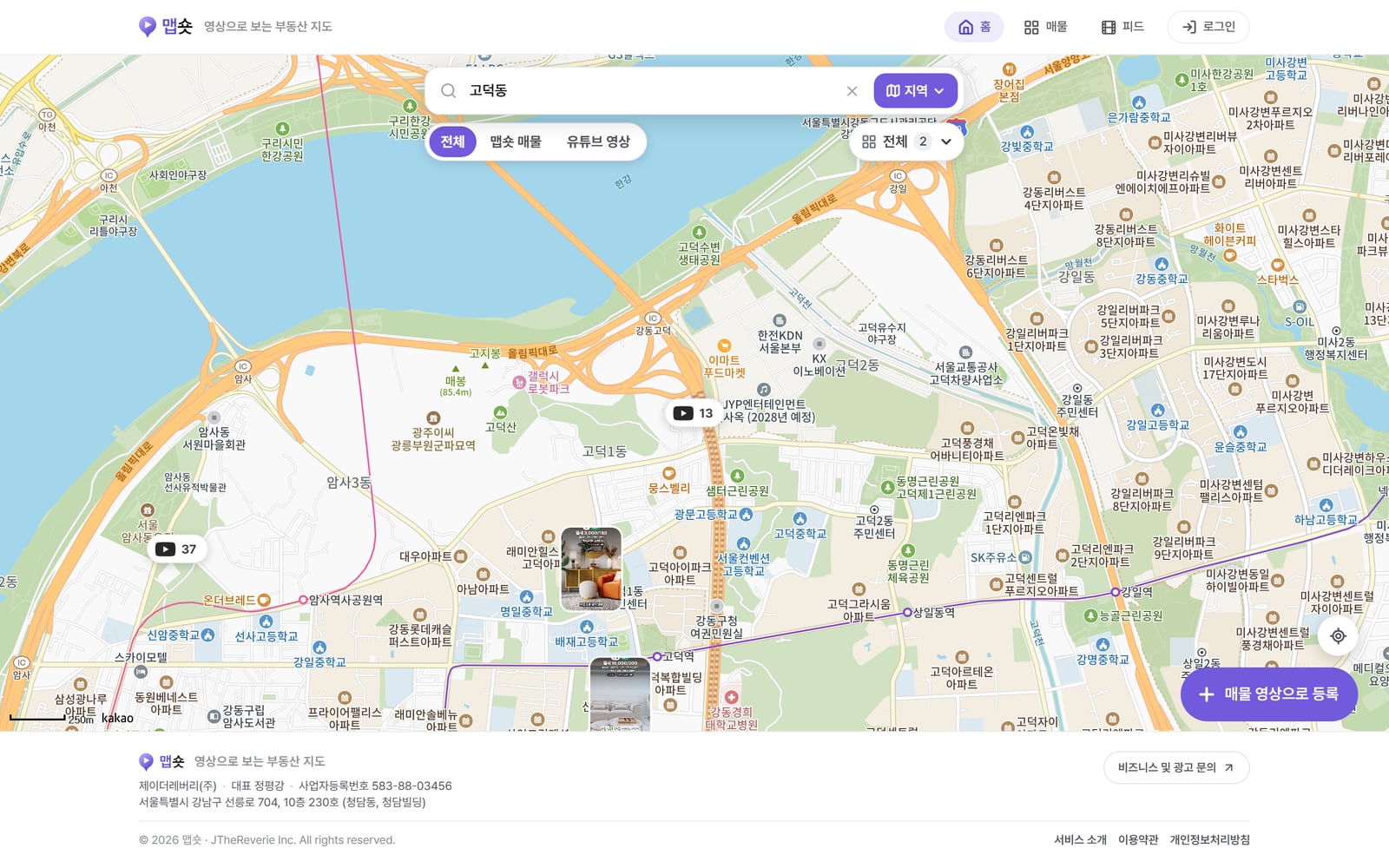Image resolution: width=1389 pixels, height=868 pixels.
Task: Click the 뭉스벨리 place marker icon
Action: pyautogui.click(x=669, y=473)
